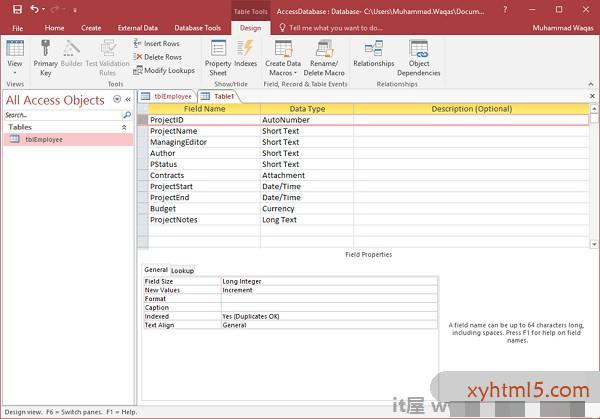Open Quick Access Toolbar customize dropdown

point(75,10)
